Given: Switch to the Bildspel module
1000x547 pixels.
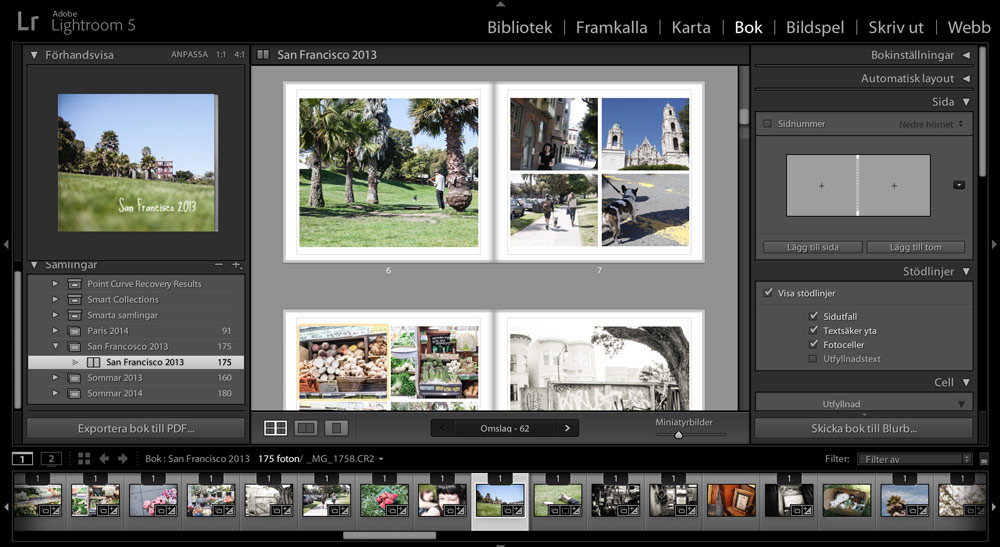Looking at the screenshot, I should coord(814,27).
